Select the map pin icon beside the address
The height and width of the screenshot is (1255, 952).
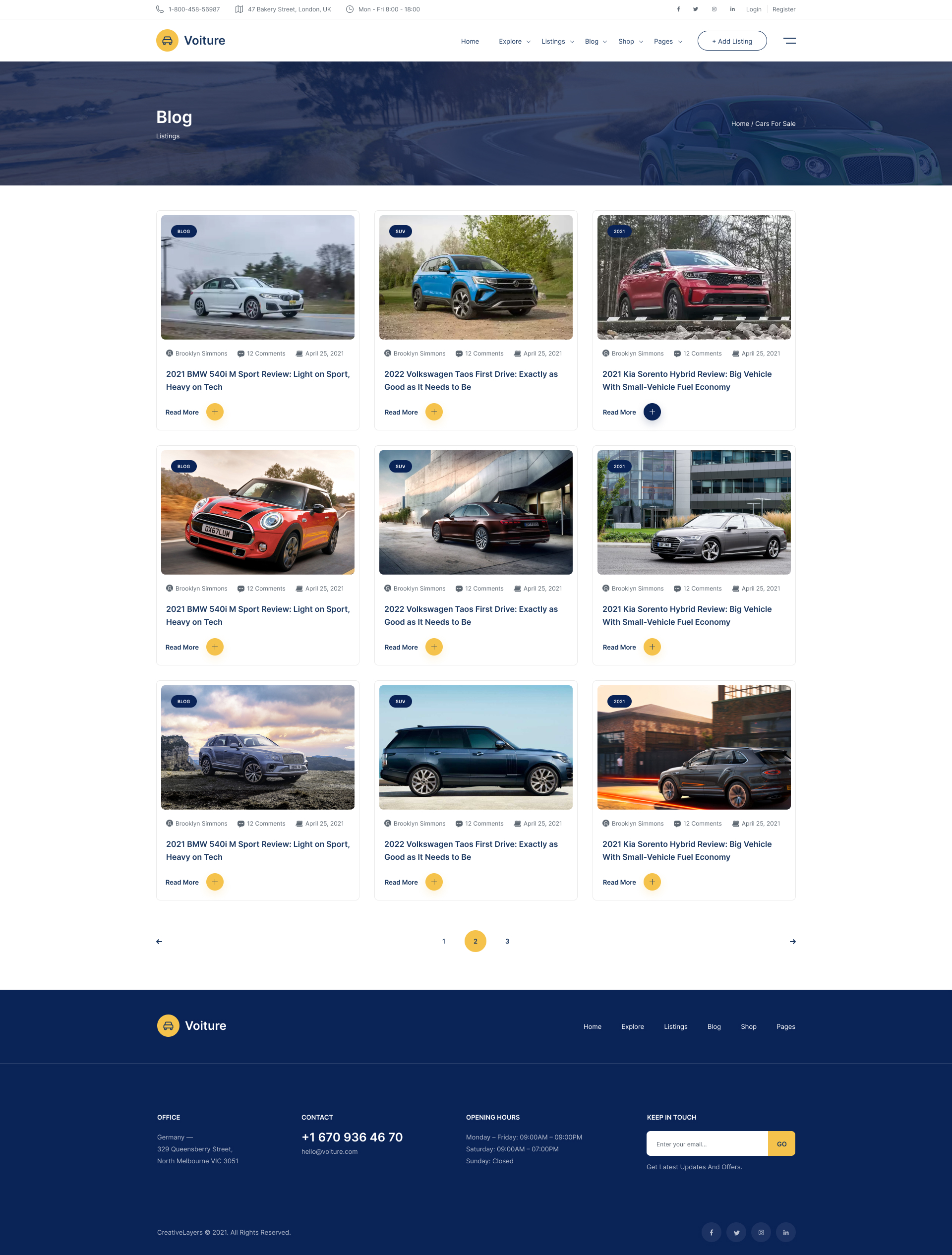coord(239,9)
